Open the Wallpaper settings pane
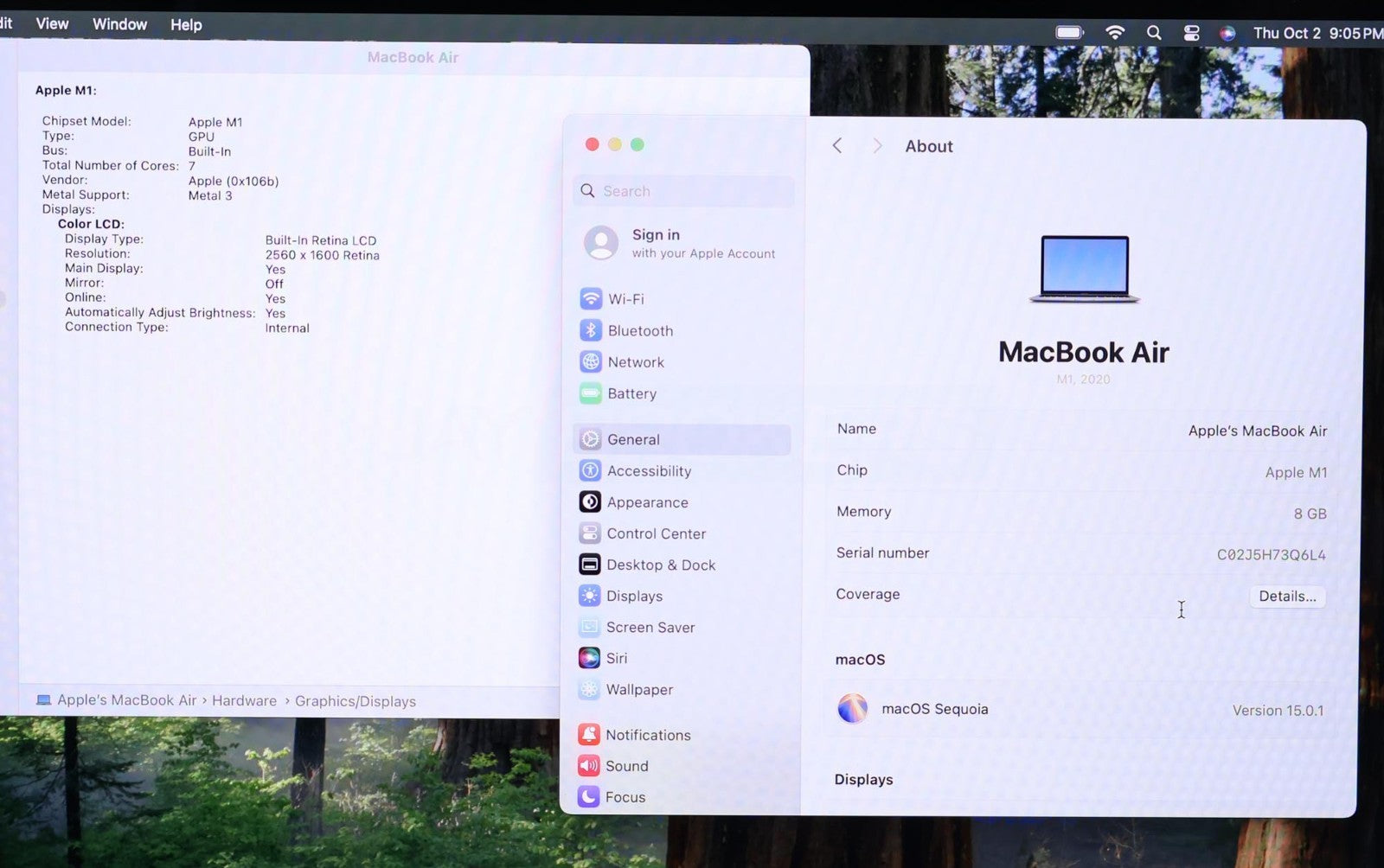 (x=638, y=690)
